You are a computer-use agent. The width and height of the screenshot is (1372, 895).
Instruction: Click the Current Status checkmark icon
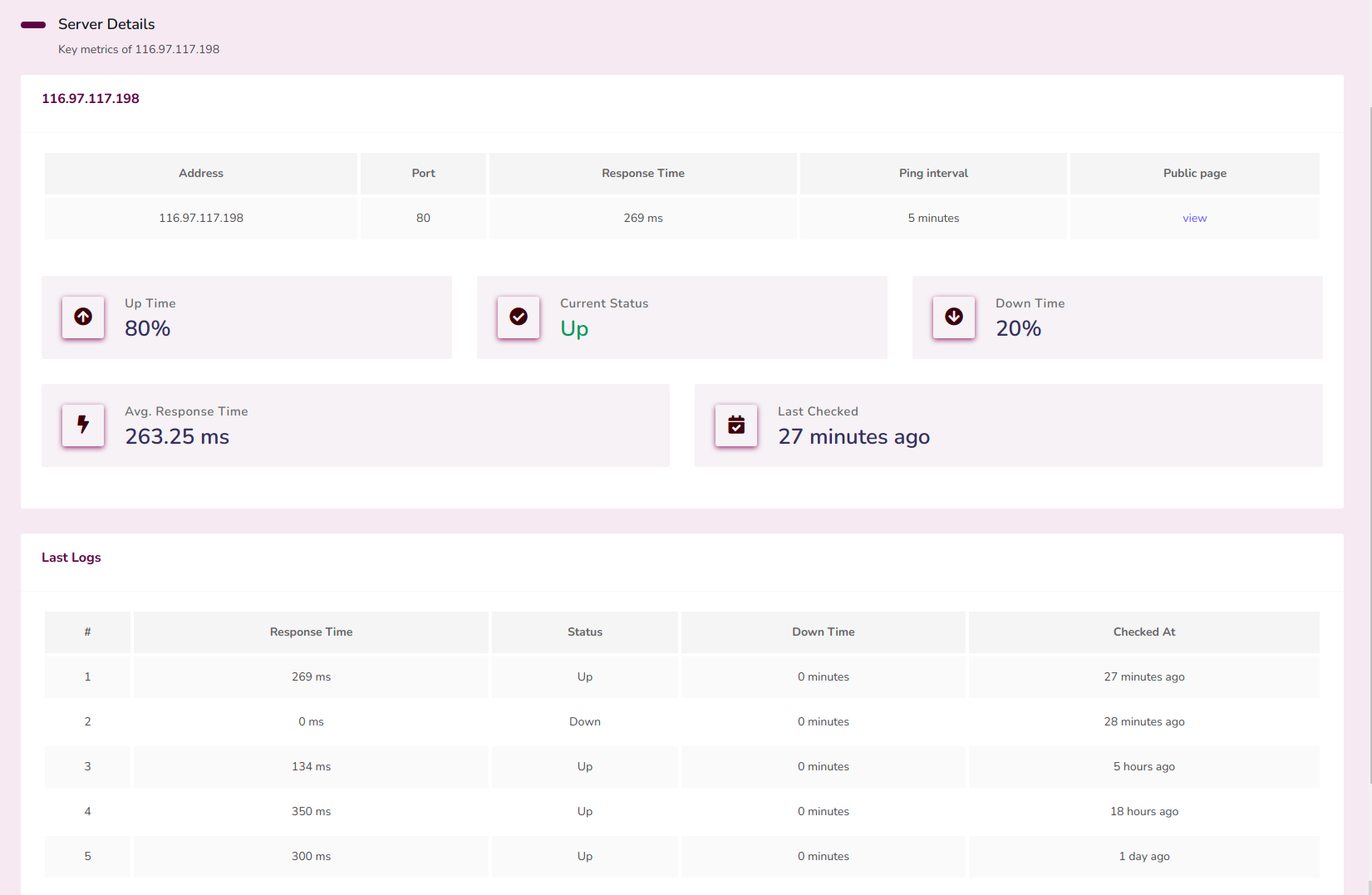pos(519,317)
